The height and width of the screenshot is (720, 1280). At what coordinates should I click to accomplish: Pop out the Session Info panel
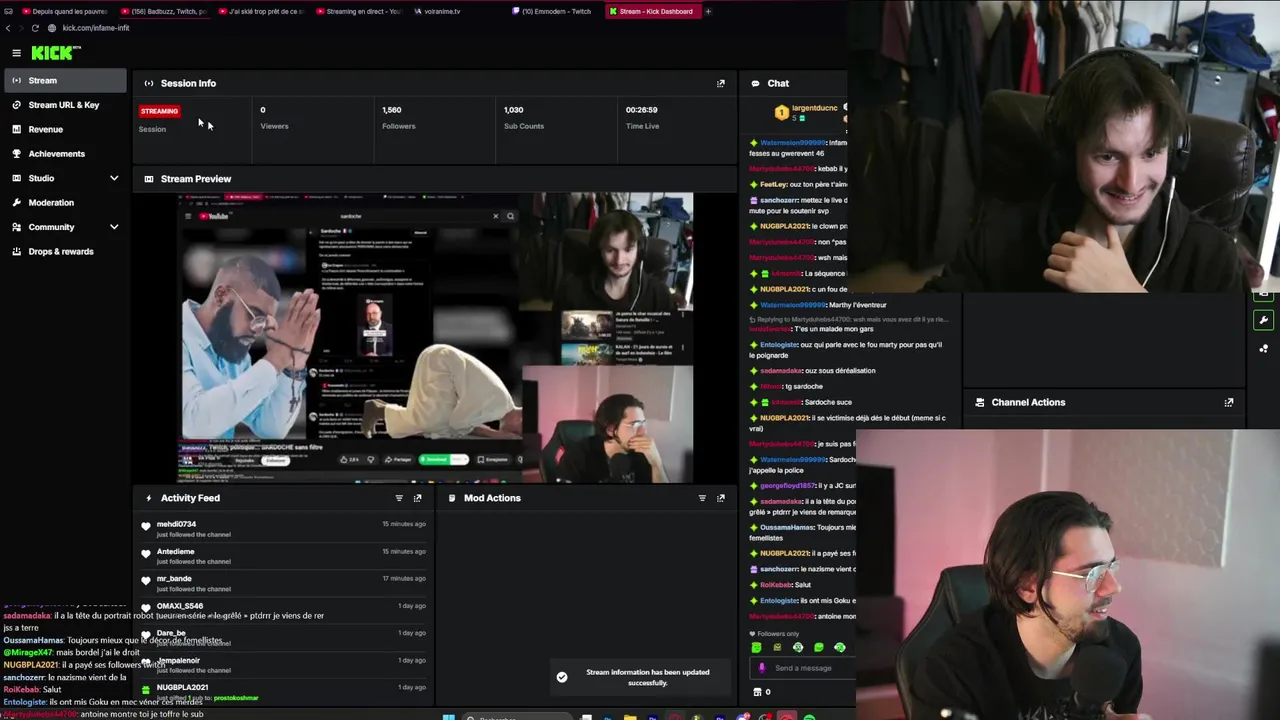tap(721, 83)
